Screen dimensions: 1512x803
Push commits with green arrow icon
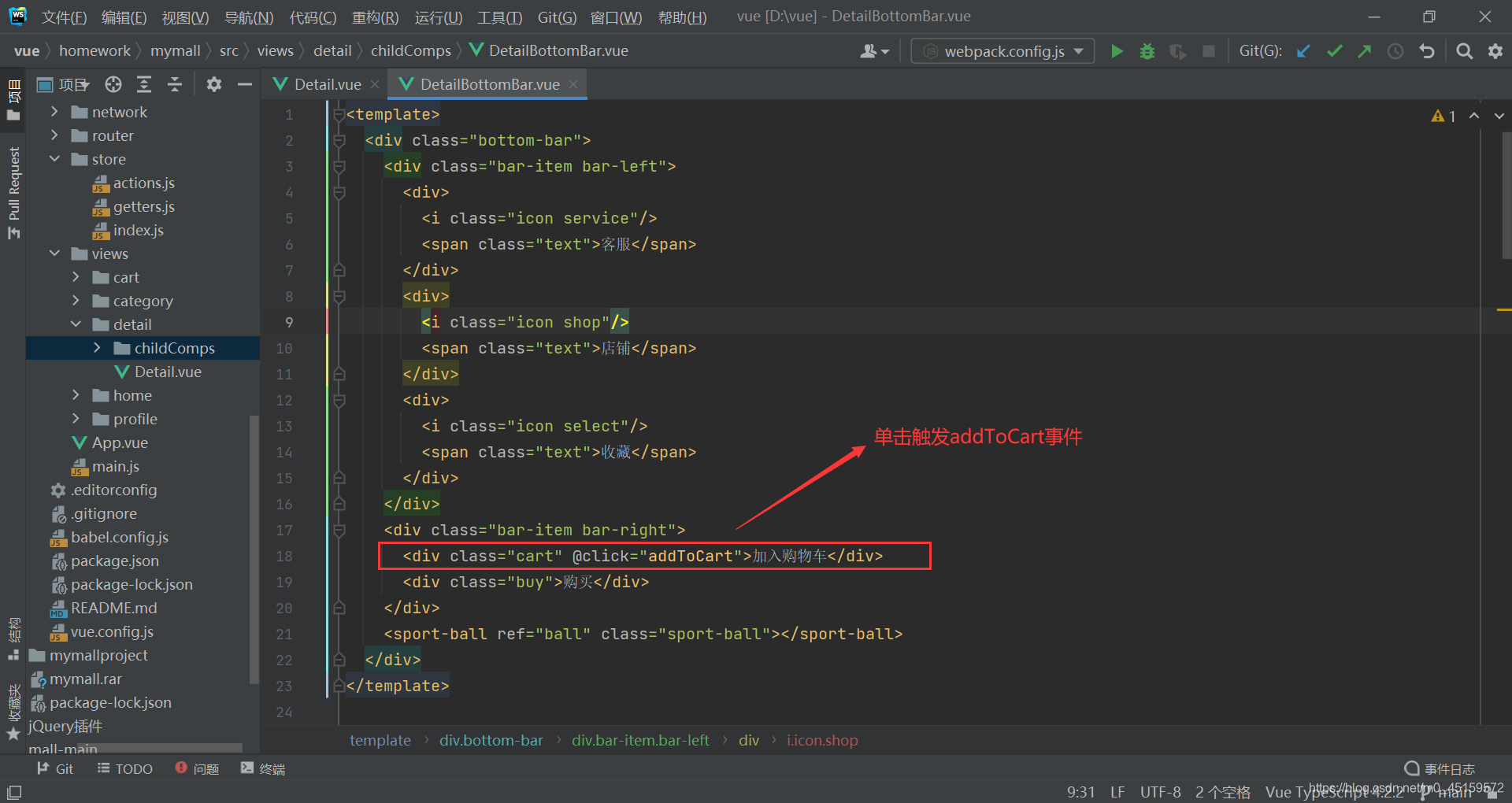(1365, 51)
